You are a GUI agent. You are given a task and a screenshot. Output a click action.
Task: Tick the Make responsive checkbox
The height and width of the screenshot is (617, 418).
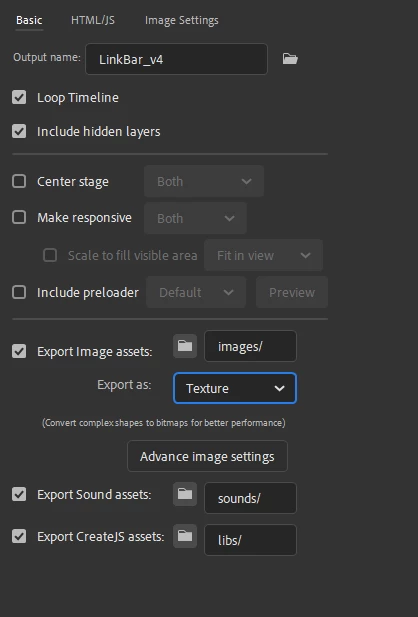[19, 217]
